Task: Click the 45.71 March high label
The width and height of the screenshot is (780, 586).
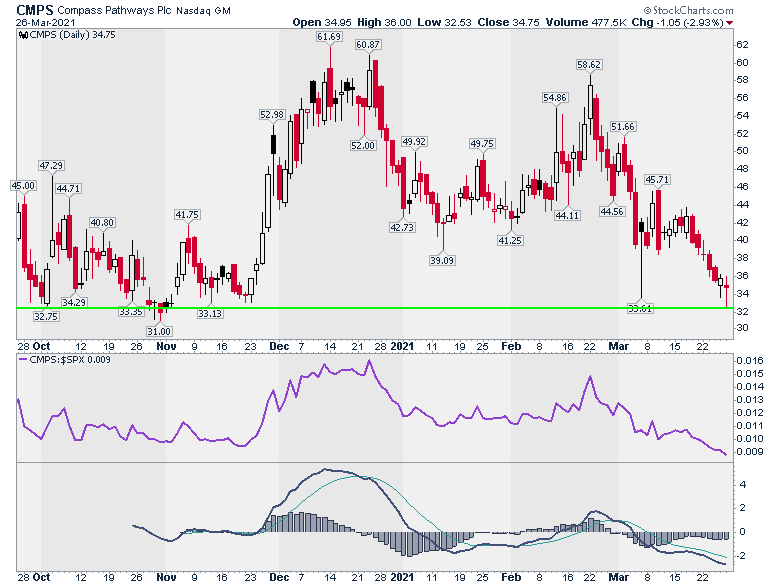Action: click(657, 180)
